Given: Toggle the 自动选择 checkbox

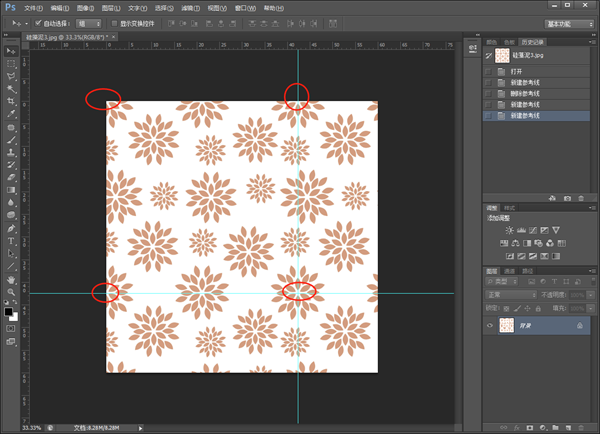Looking at the screenshot, I should click(38, 22).
